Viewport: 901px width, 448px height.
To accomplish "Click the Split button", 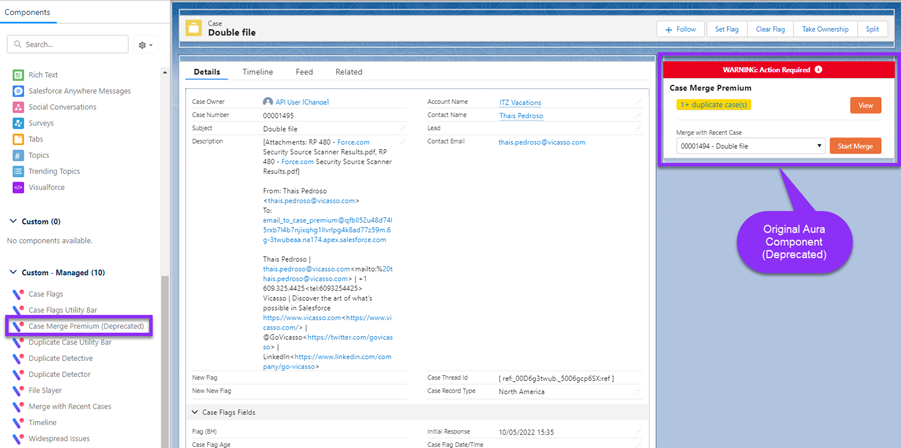I will coord(872,29).
